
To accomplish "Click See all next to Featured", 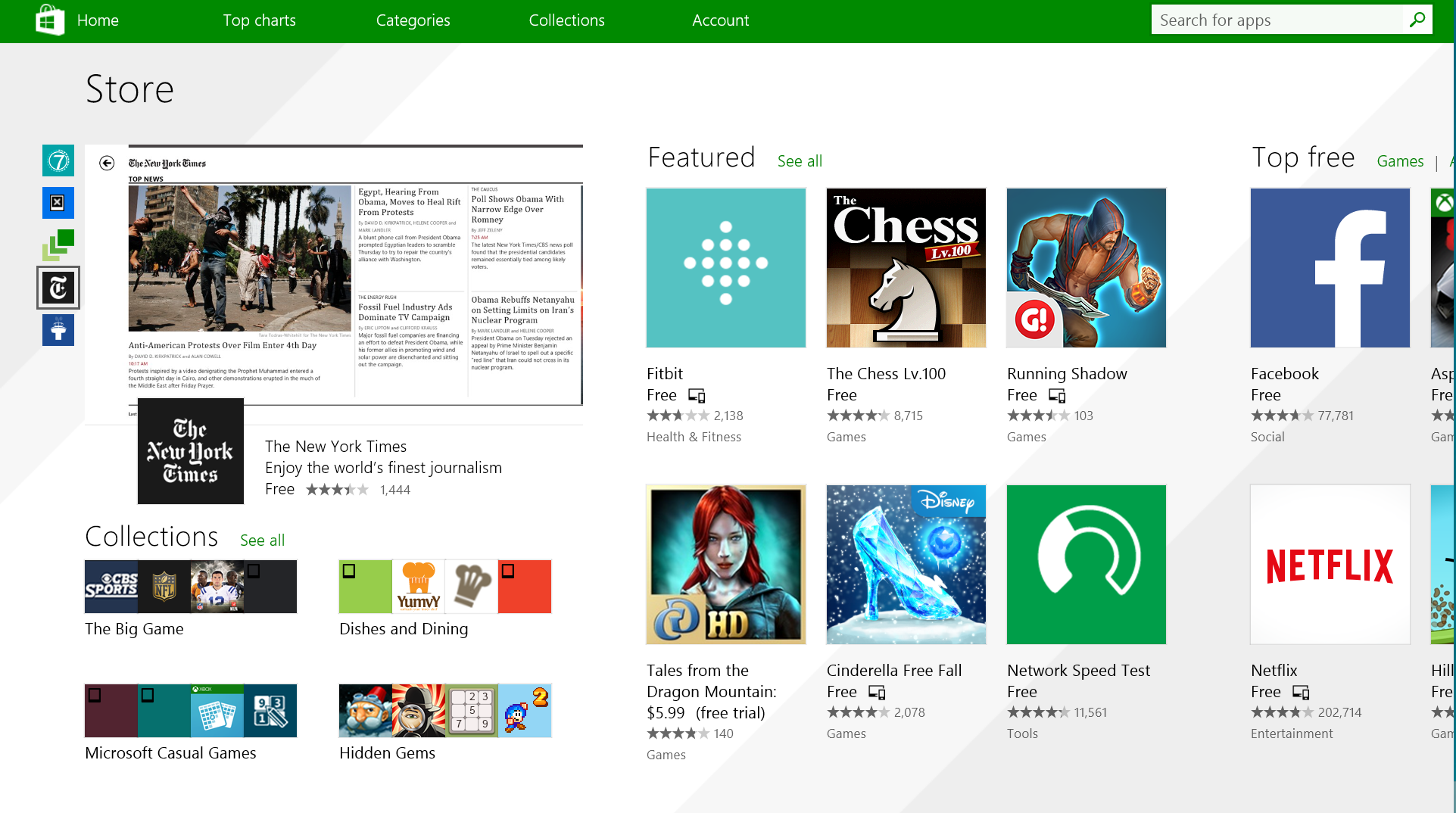I will (800, 161).
